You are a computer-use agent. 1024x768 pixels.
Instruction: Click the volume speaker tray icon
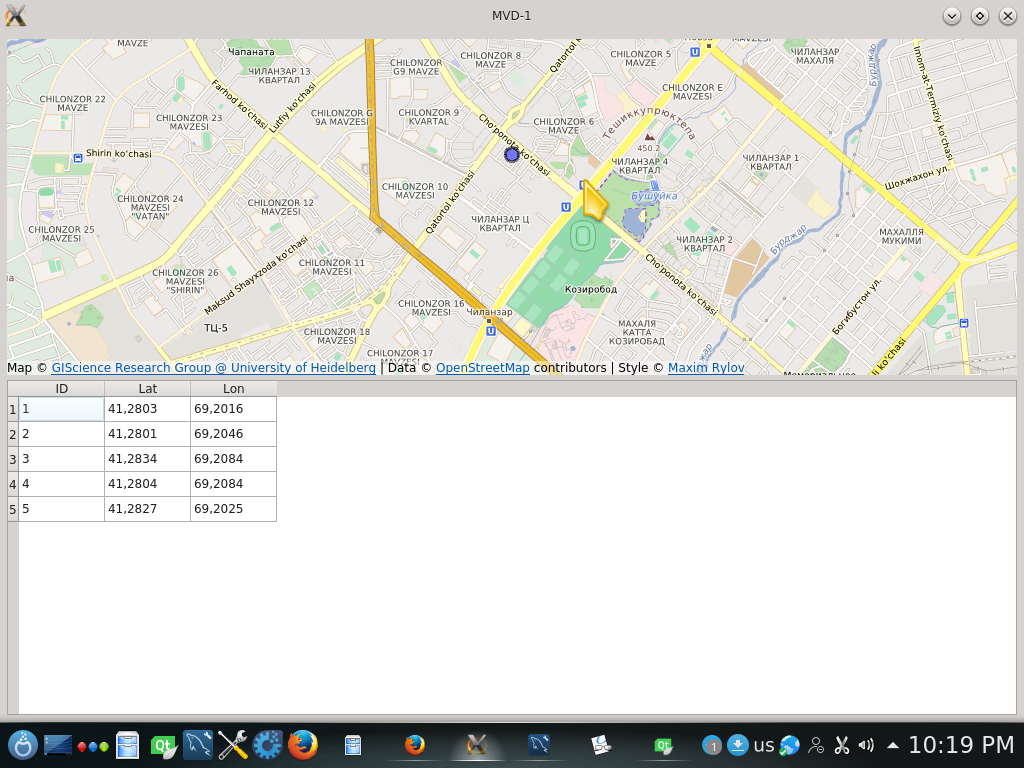tap(866, 745)
